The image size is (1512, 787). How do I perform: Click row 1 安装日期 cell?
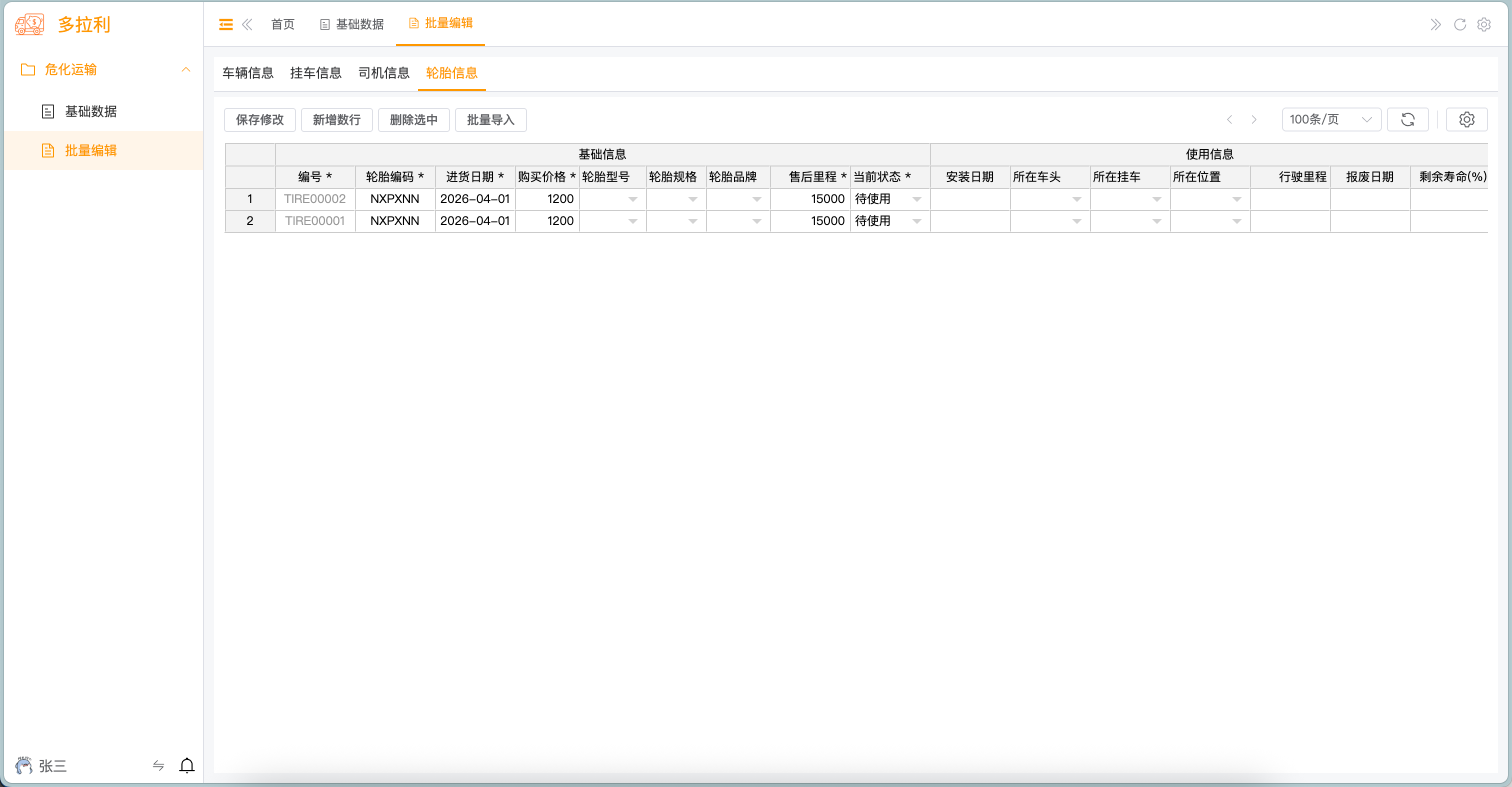969,199
